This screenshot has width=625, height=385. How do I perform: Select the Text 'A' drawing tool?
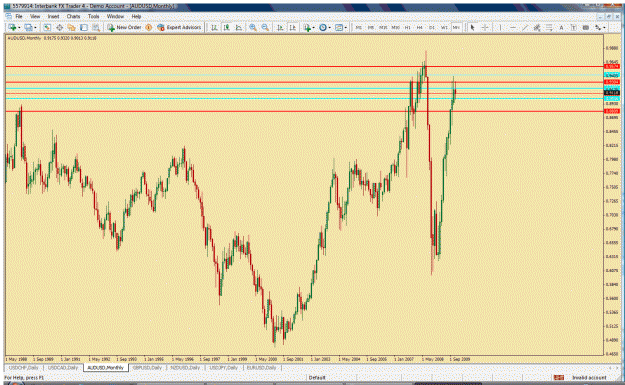coord(561,28)
